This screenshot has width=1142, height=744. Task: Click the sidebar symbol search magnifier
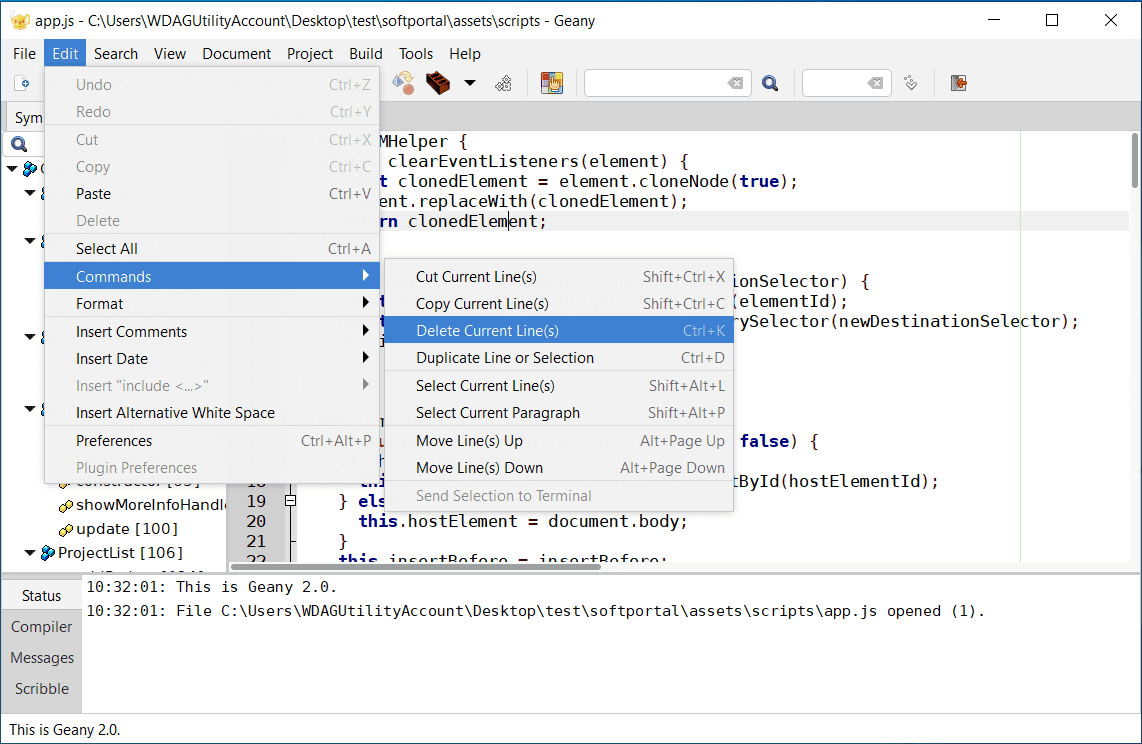pos(20,144)
